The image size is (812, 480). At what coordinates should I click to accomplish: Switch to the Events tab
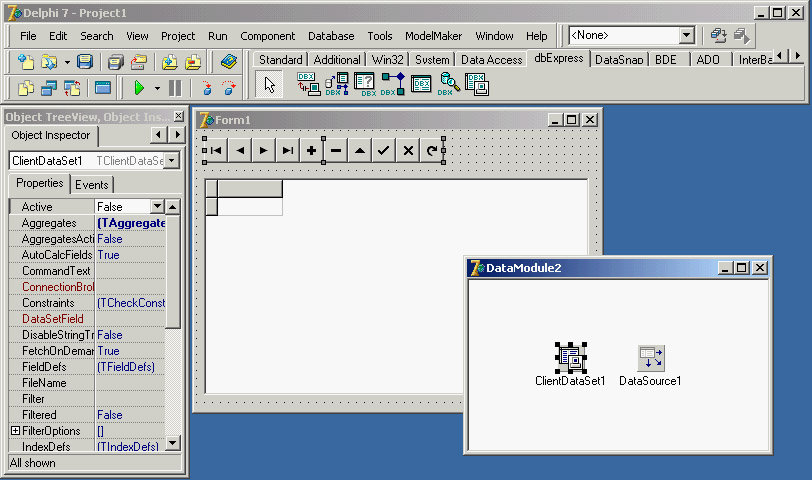tap(92, 184)
